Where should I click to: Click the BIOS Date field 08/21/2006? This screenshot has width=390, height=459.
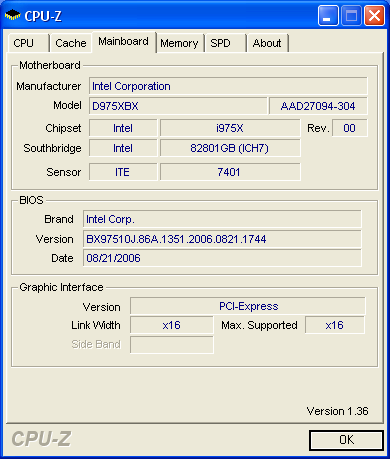click(x=222, y=258)
